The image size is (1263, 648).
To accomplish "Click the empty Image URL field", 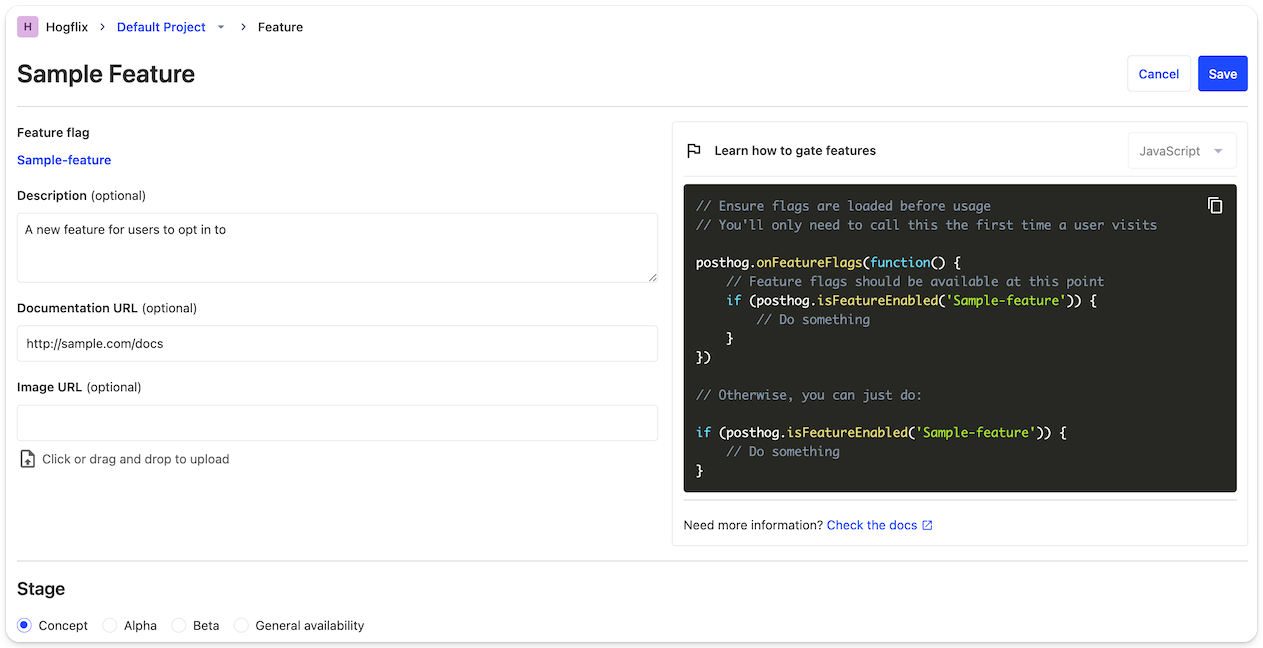I will [x=337, y=423].
